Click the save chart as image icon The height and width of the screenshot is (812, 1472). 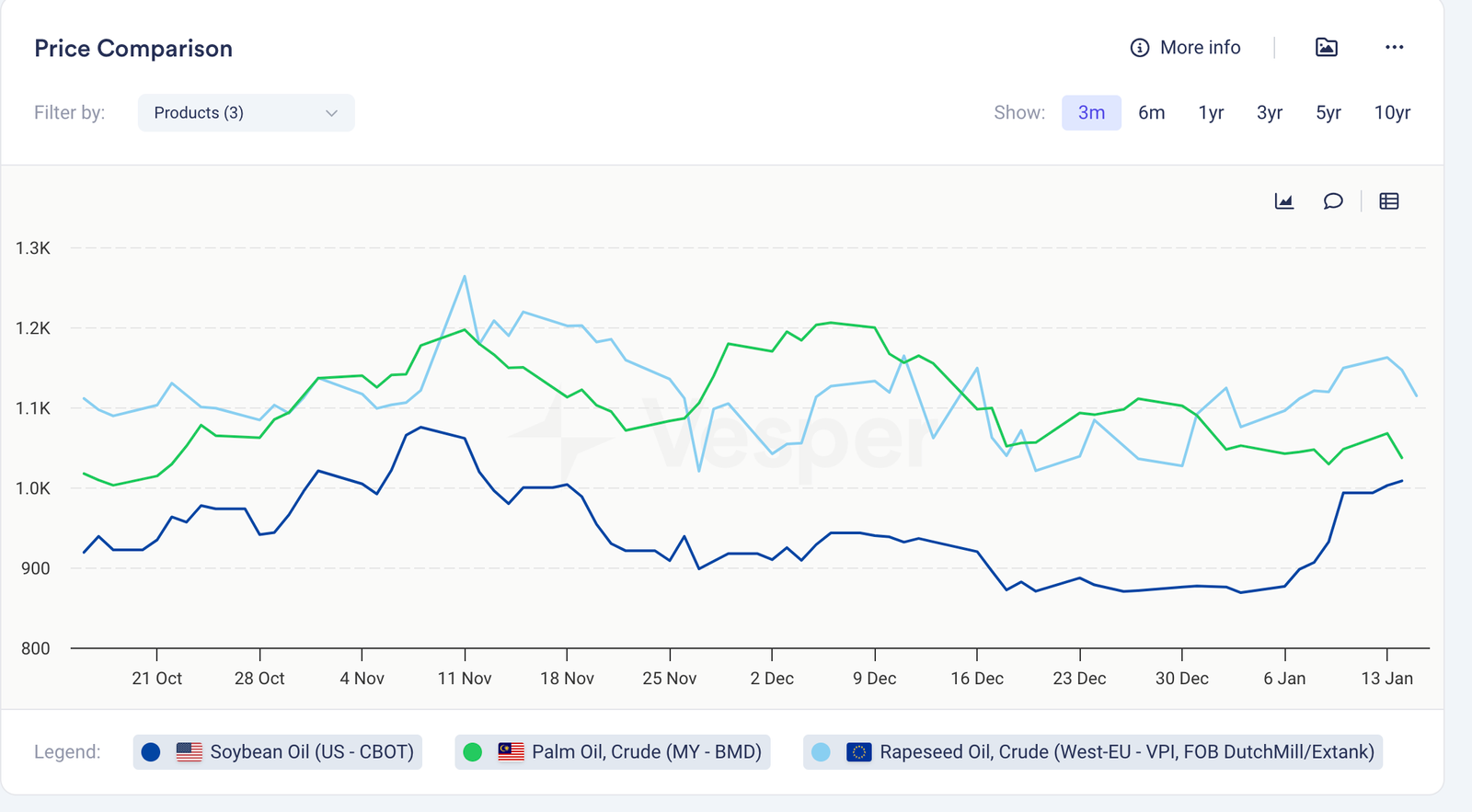pos(1326,48)
